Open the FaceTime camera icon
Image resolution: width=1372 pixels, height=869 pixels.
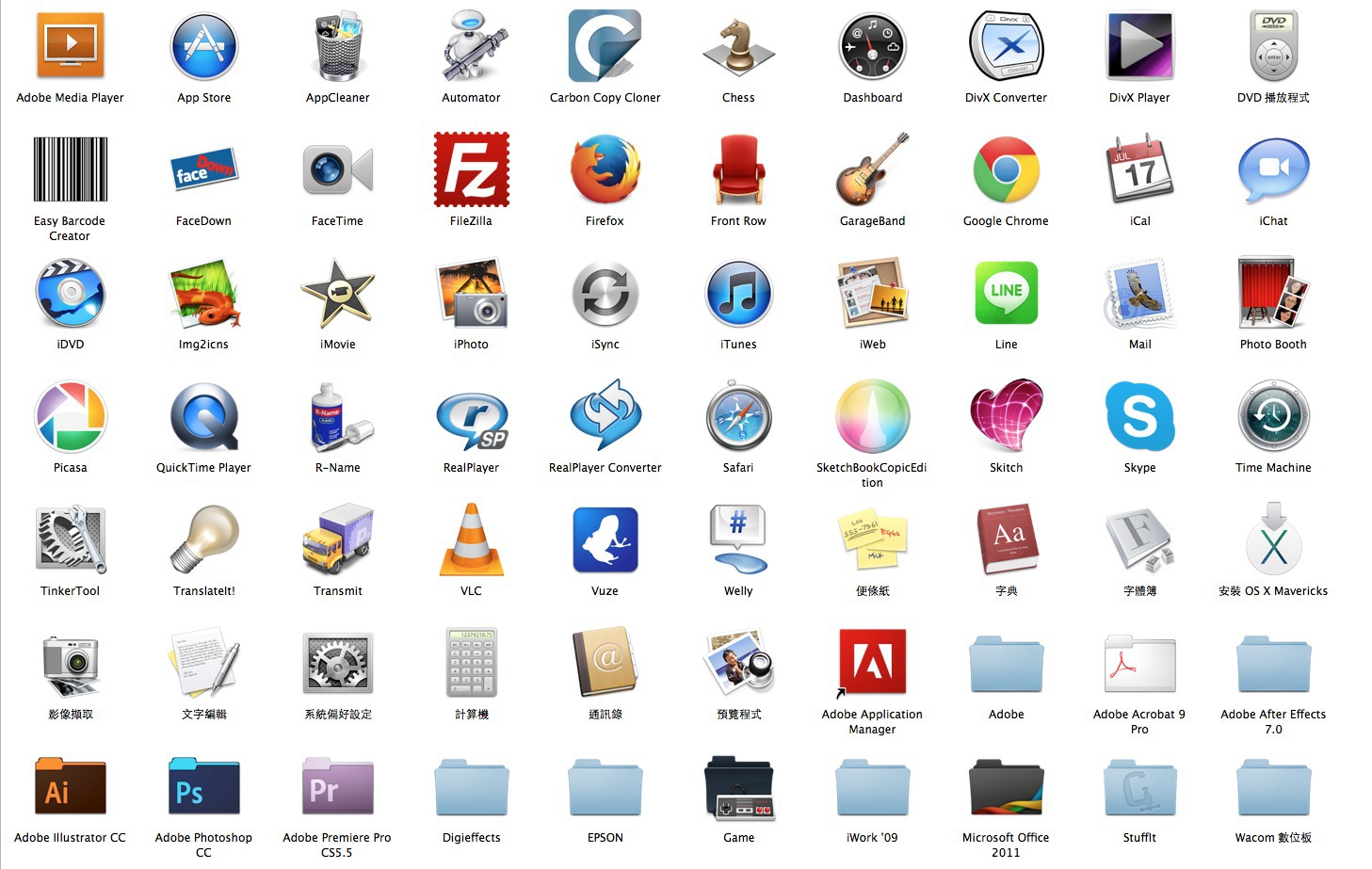[x=338, y=169]
